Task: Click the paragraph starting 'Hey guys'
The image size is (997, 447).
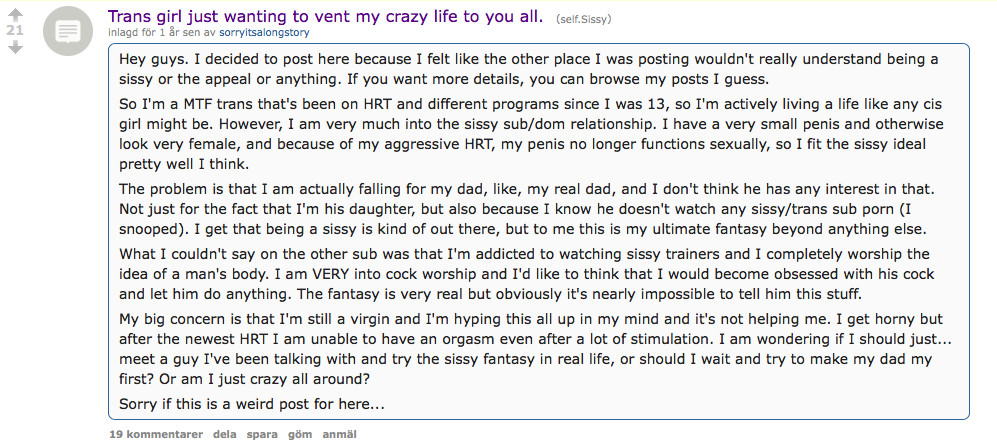Action: (x=529, y=69)
